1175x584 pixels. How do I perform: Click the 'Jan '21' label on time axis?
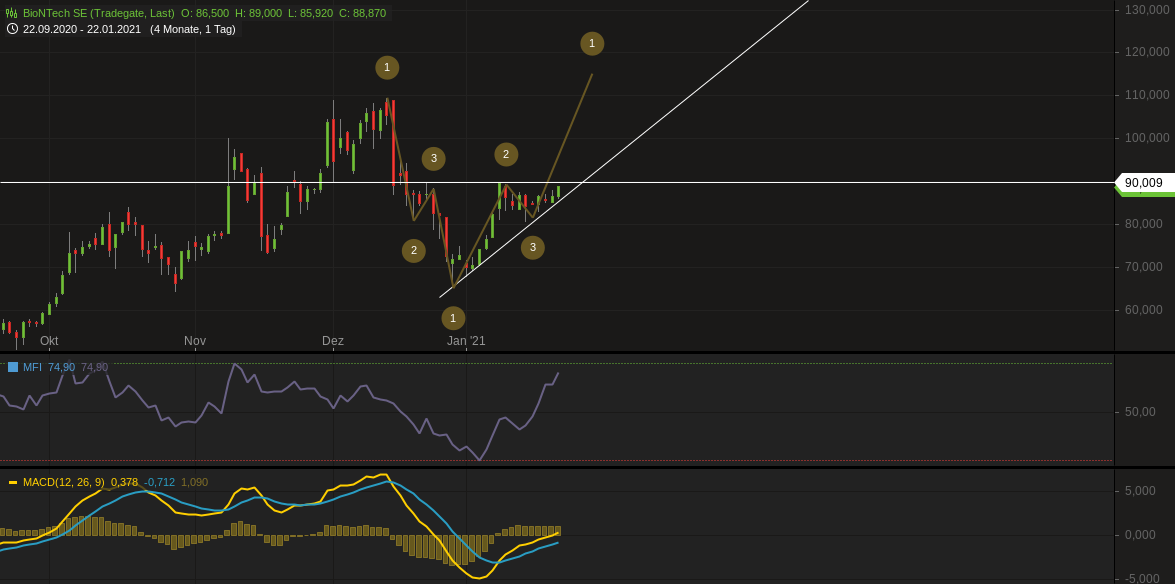point(466,341)
